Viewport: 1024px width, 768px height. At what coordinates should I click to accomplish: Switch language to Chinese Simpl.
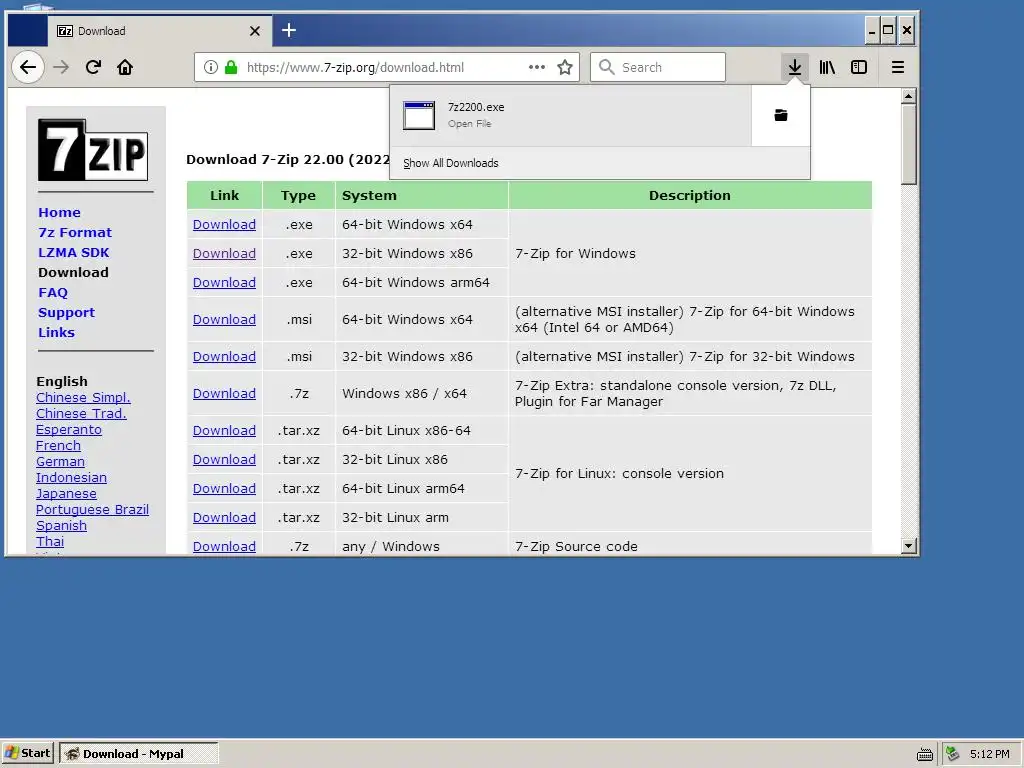pos(83,398)
